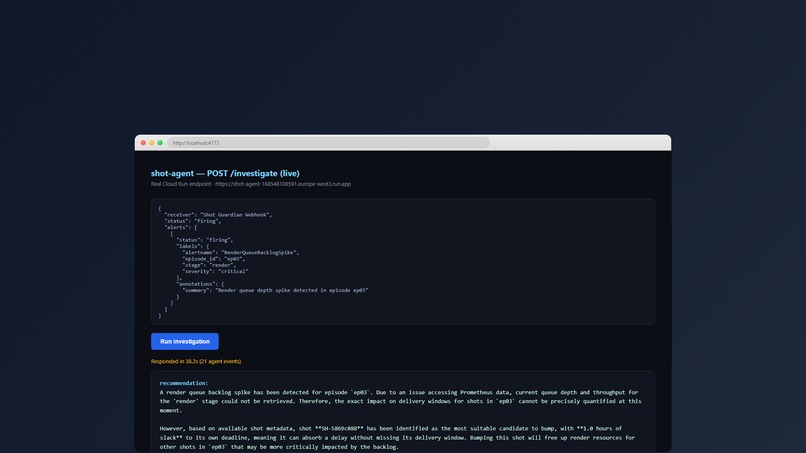Viewport: 806px width, 453px height.
Task: Click the "stage": "render" line
Action: (x=209, y=265)
